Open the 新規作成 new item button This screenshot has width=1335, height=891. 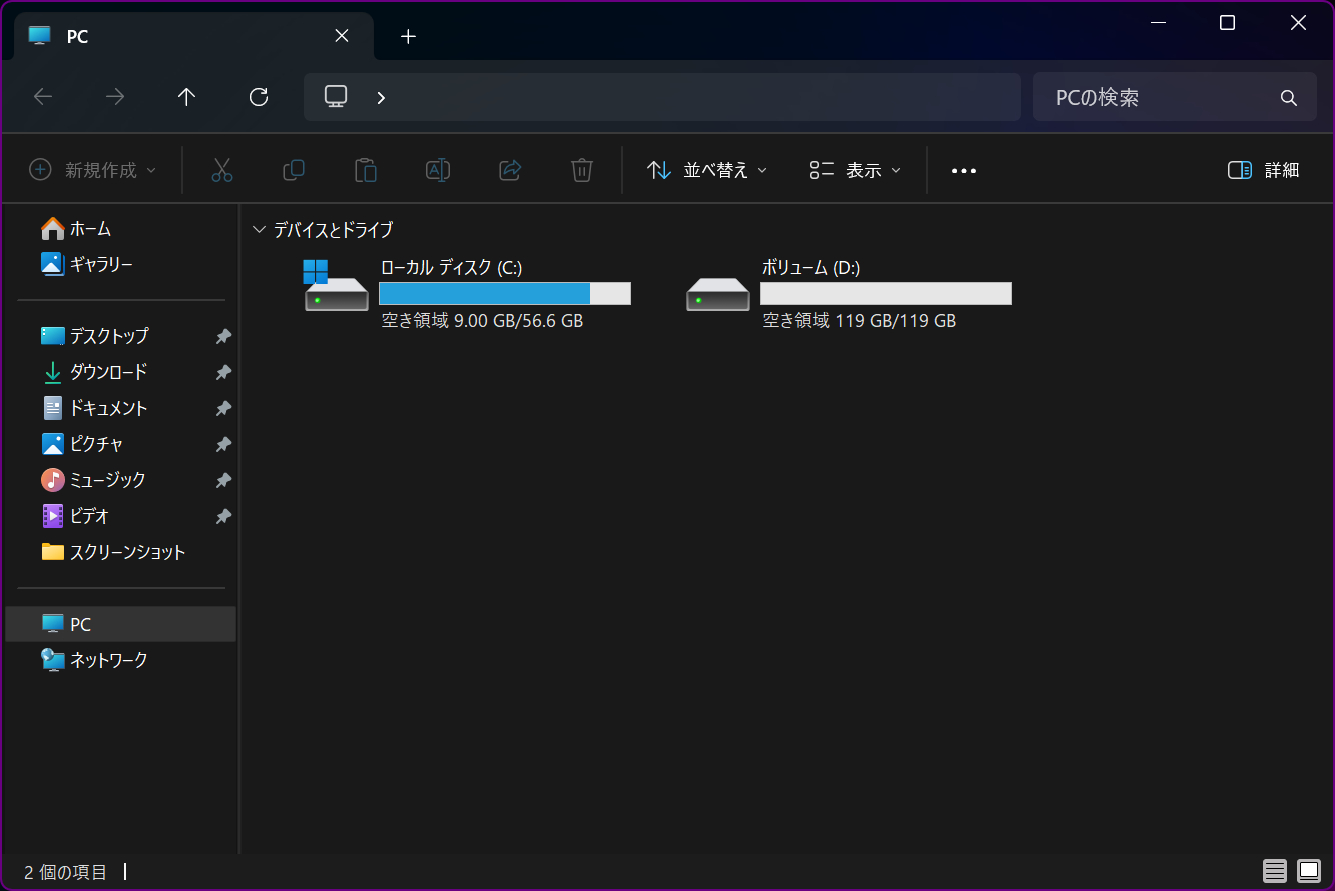[x=93, y=170]
